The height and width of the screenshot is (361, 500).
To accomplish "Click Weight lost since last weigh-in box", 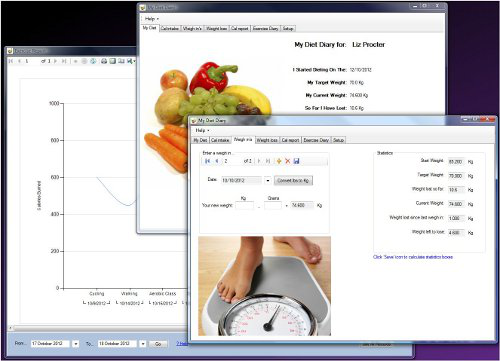I will [456, 218].
